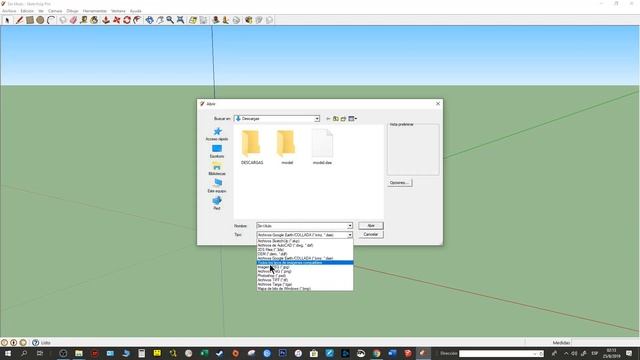Viewport: 640px width, 360px height.
Task: Select the Paint Bucket tool
Action: pos(94,20)
